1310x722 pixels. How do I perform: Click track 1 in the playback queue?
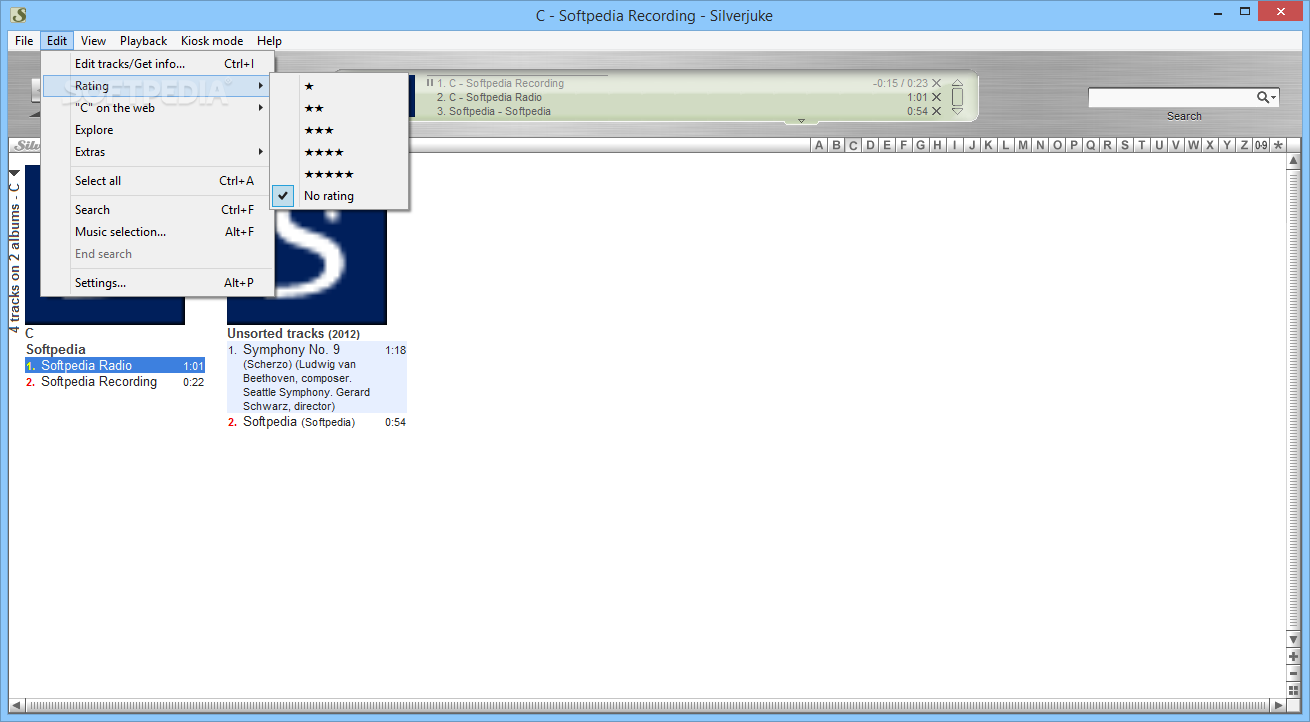[500, 84]
